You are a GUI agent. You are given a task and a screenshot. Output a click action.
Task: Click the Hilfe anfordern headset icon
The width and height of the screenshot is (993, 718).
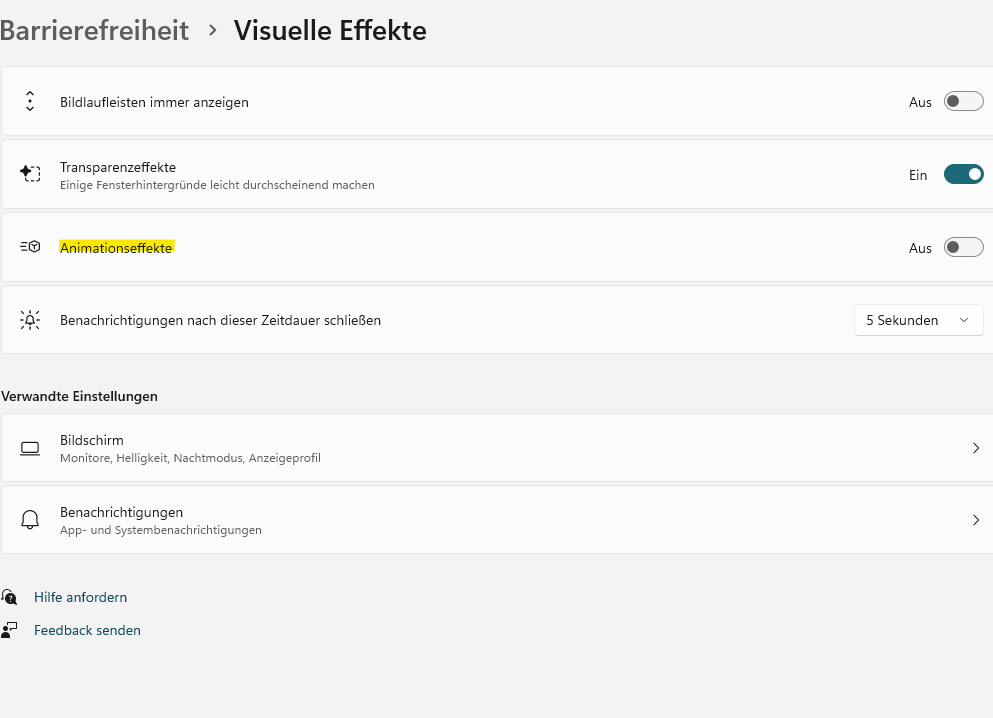point(9,597)
